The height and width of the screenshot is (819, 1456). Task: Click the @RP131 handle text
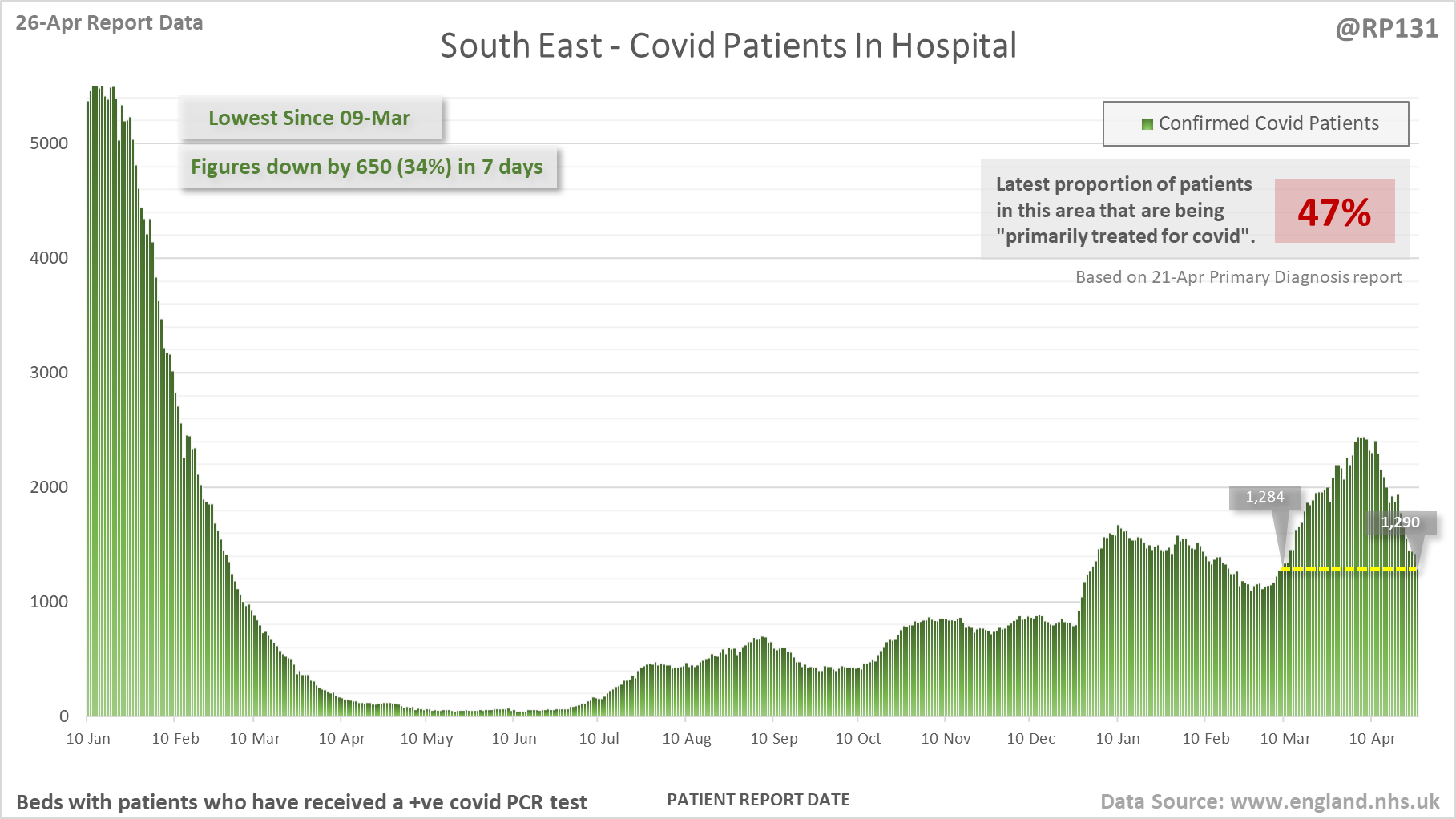click(1386, 29)
